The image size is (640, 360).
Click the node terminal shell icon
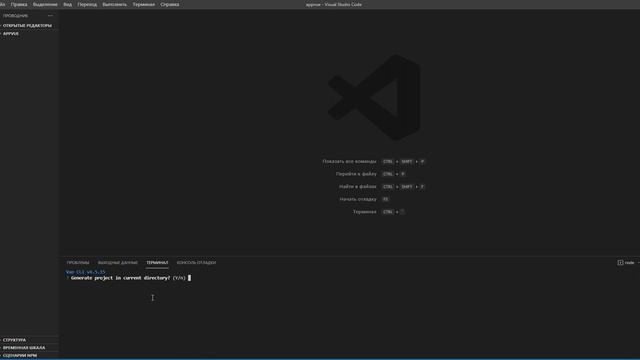tap(620, 262)
